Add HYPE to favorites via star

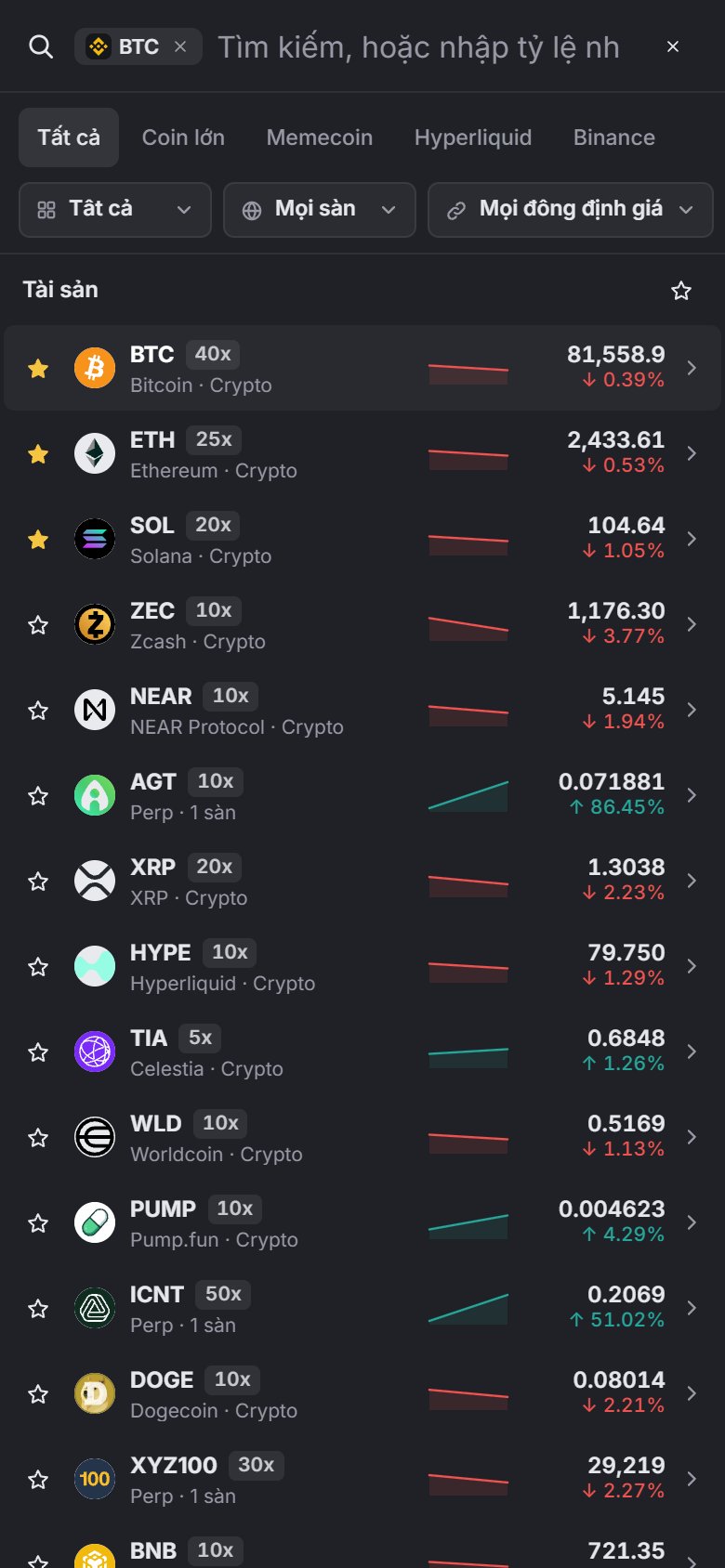(38, 967)
